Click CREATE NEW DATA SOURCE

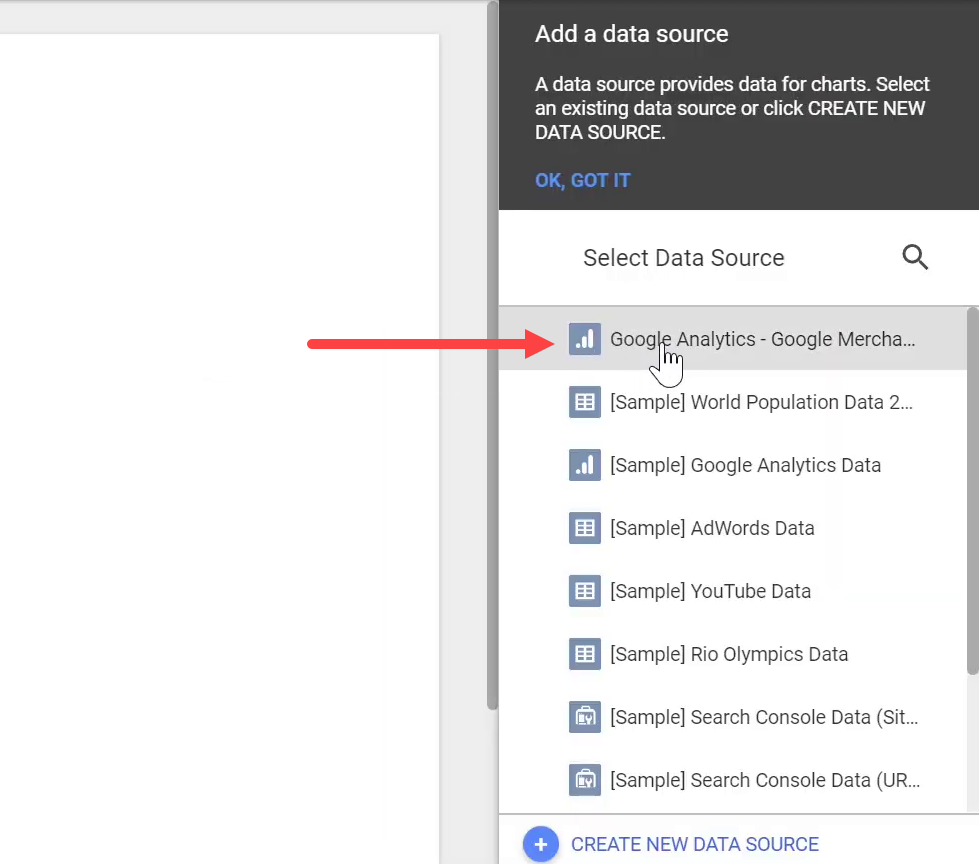pos(694,845)
